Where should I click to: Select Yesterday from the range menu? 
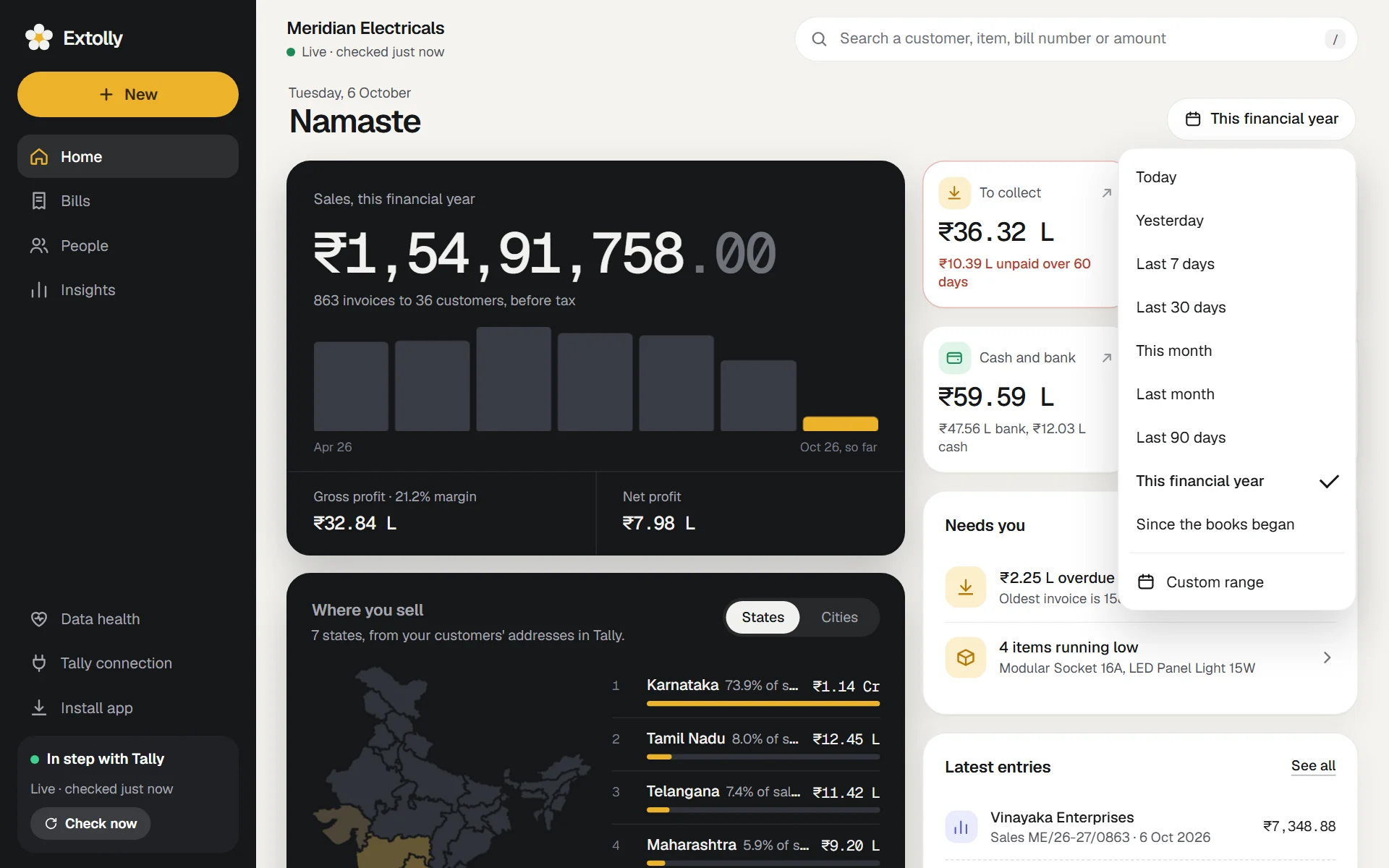[x=1236, y=221]
